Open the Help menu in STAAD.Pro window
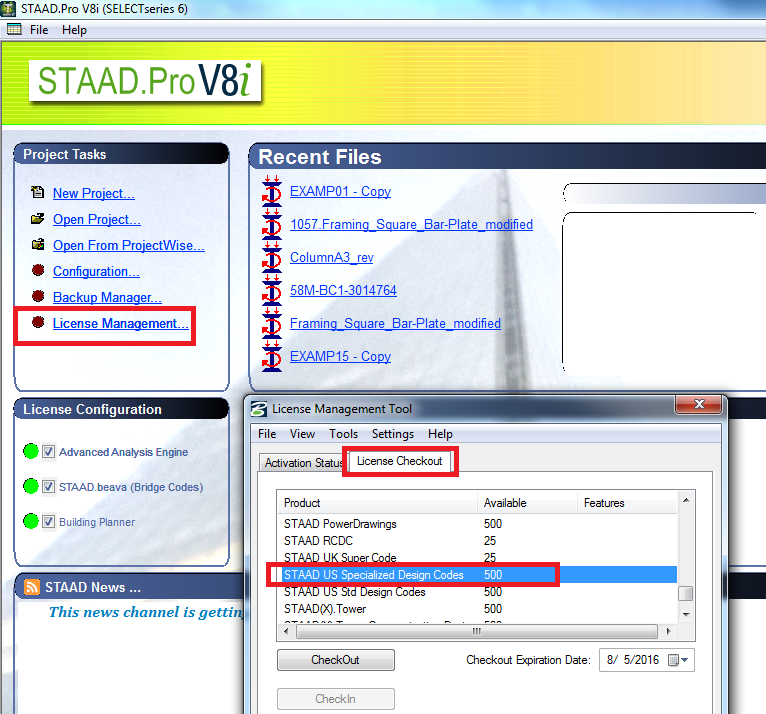Screen dimensions: 766x714 tap(74, 30)
